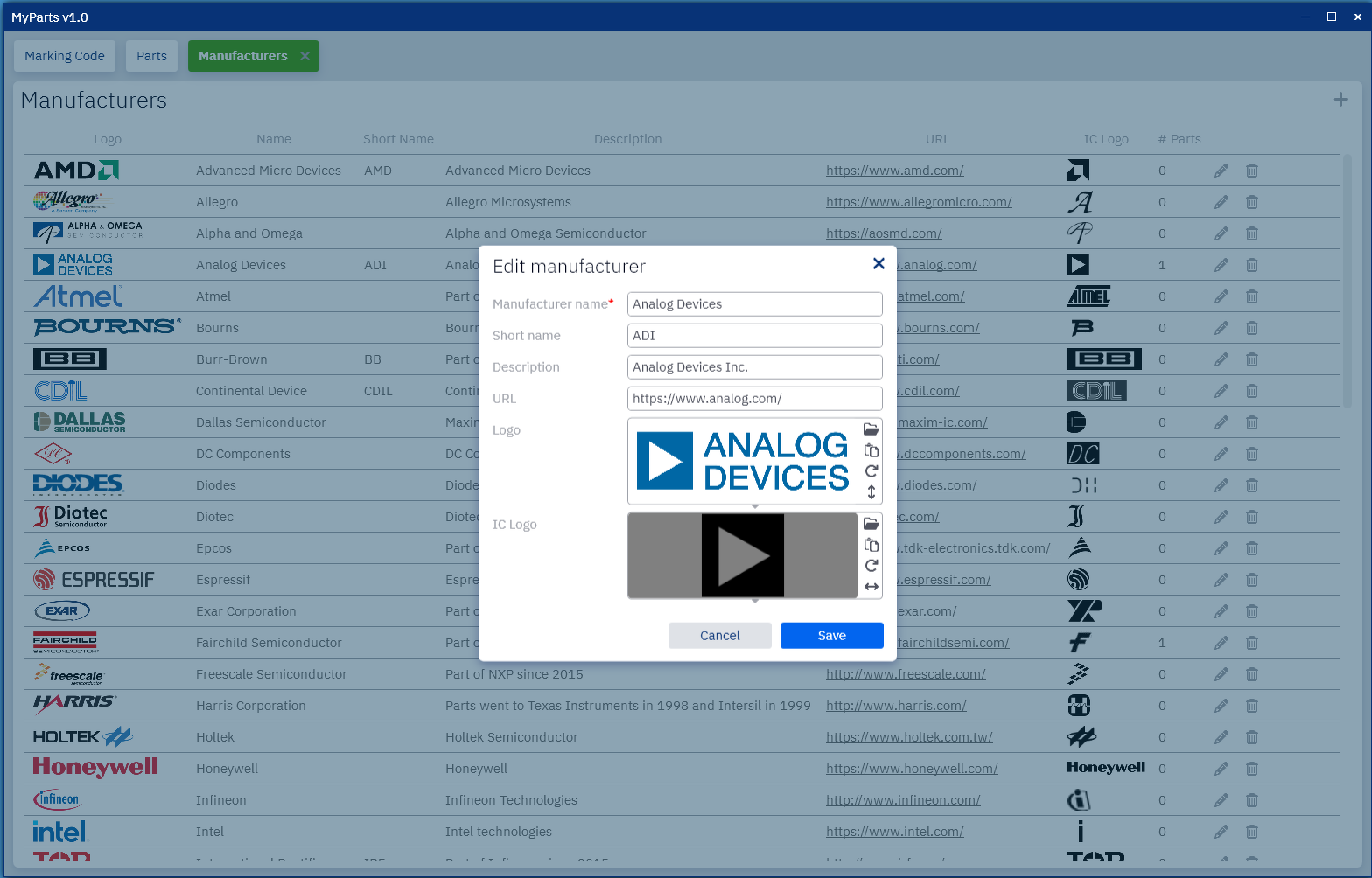Click the vertical arrows icon beside the Logo
Viewport: 1372px width, 878px height.
pos(871,492)
